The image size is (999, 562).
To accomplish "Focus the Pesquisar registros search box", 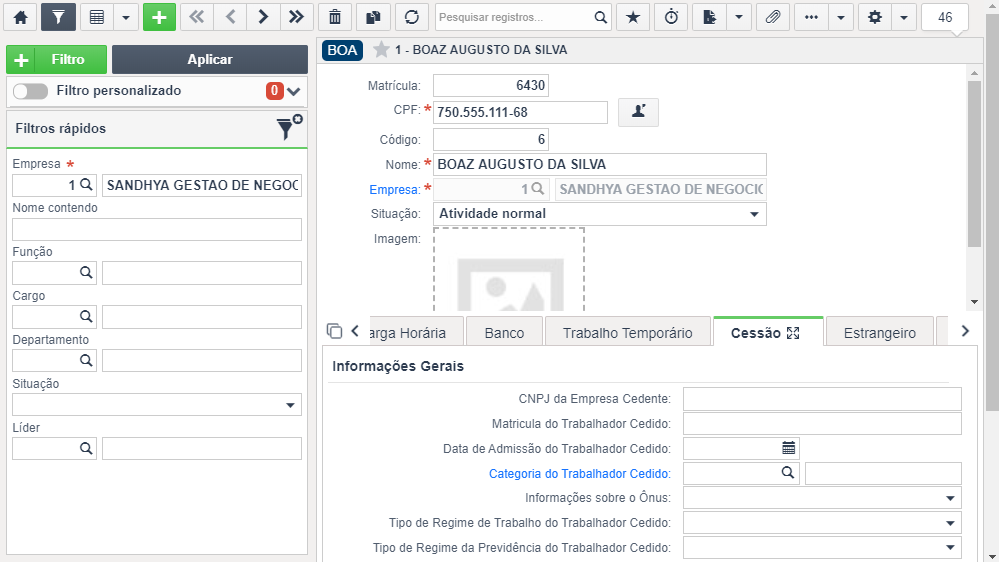I will [514, 17].
